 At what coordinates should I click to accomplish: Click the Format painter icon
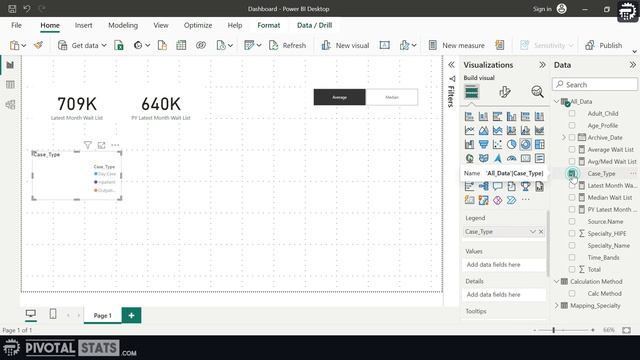tap(38, 45)
